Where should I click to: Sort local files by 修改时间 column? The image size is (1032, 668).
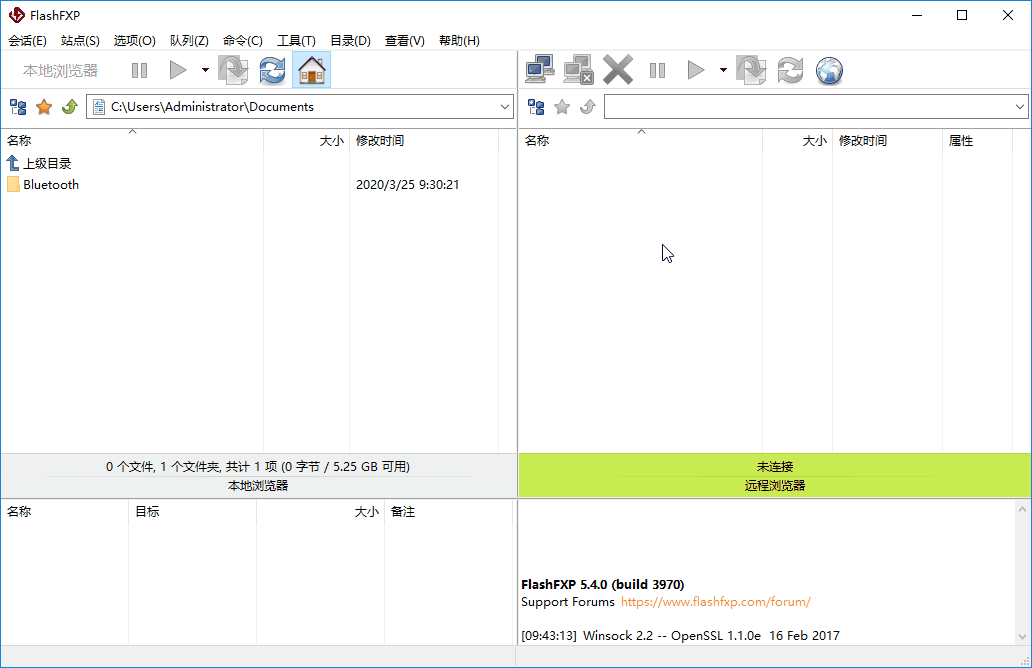point(424,141)
